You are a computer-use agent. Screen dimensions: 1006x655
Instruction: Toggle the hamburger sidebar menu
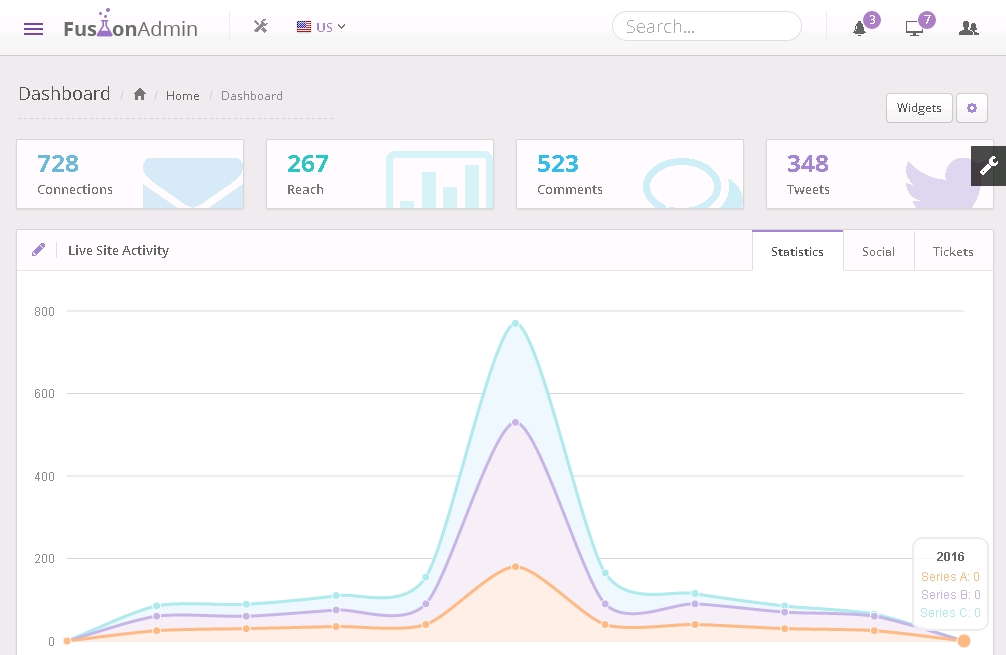point(33,28)
